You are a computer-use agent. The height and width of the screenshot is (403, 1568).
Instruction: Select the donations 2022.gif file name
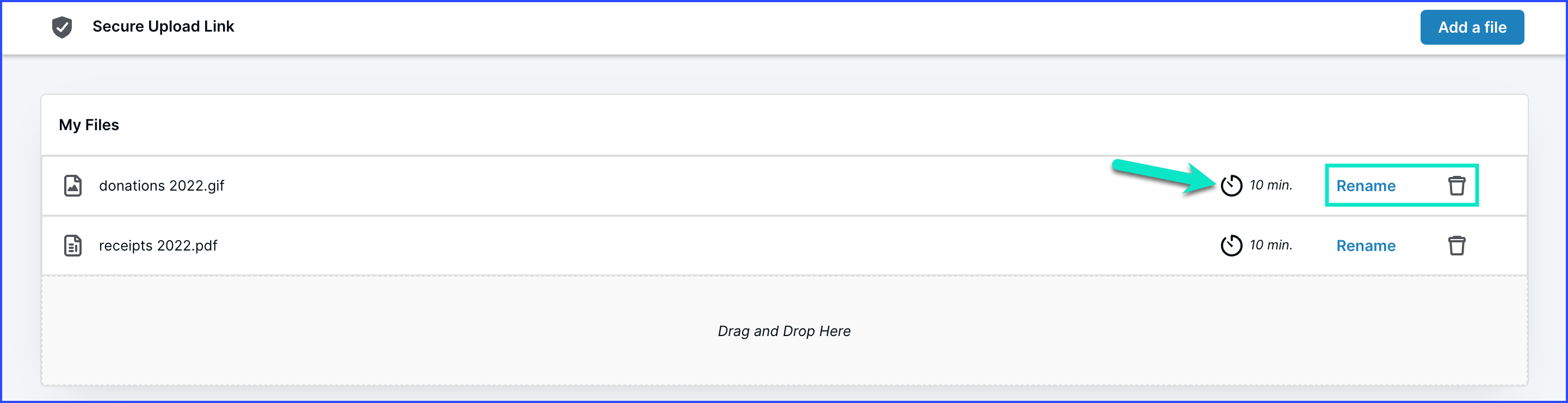[x=161, y=185]
